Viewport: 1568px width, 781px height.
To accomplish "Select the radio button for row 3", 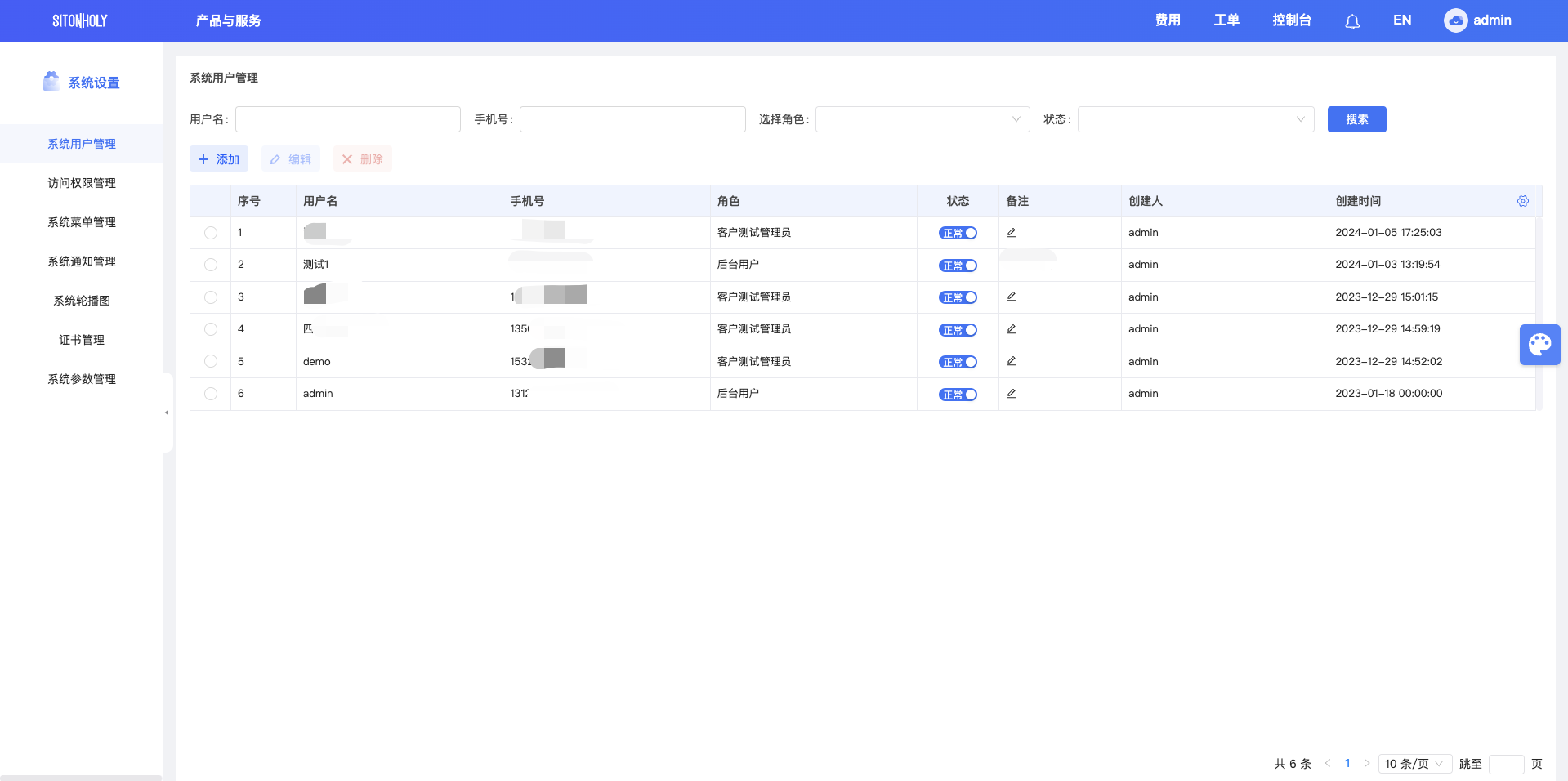I will [211, 297].
